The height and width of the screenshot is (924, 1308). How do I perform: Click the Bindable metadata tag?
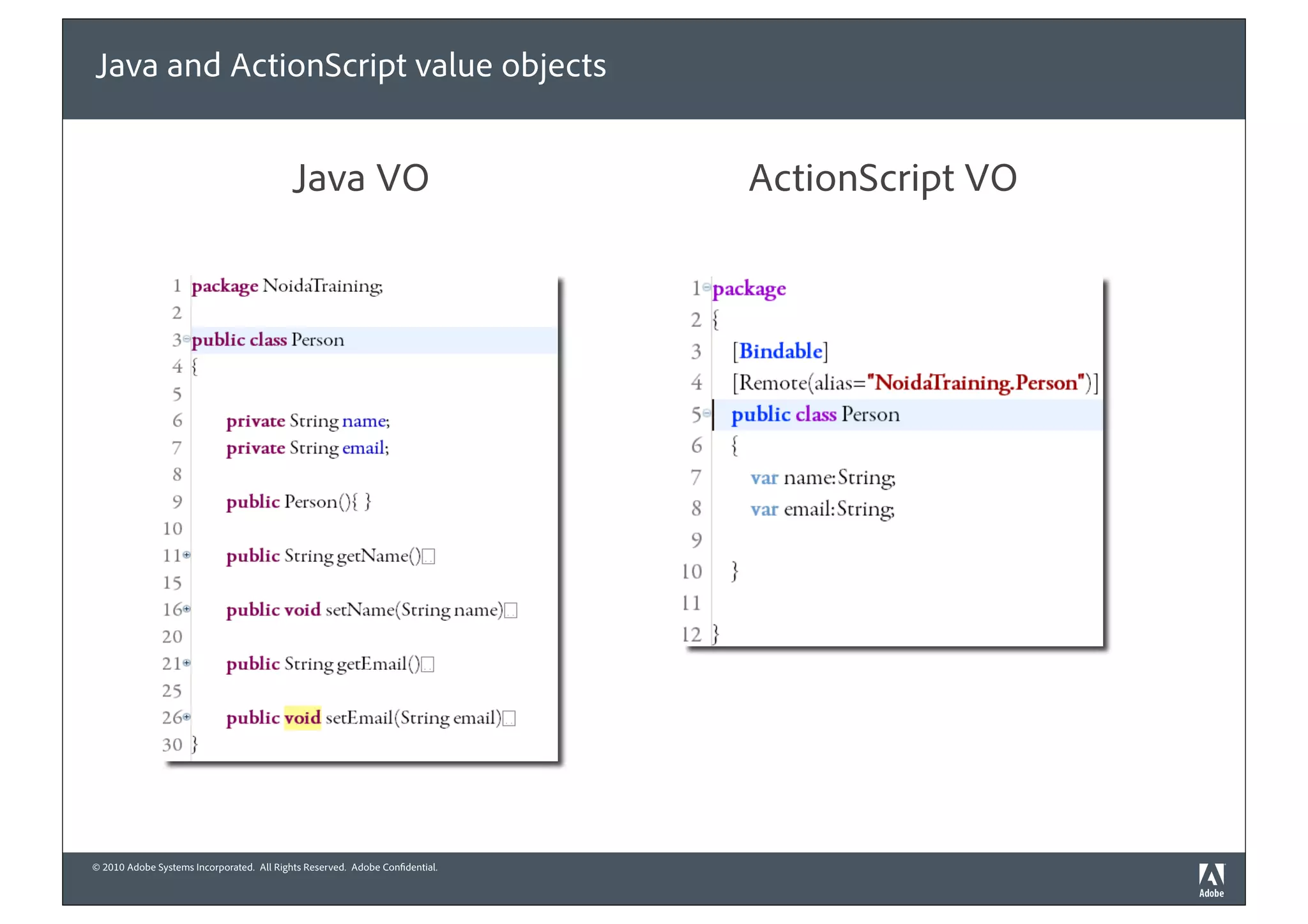[x=780, y=351]
